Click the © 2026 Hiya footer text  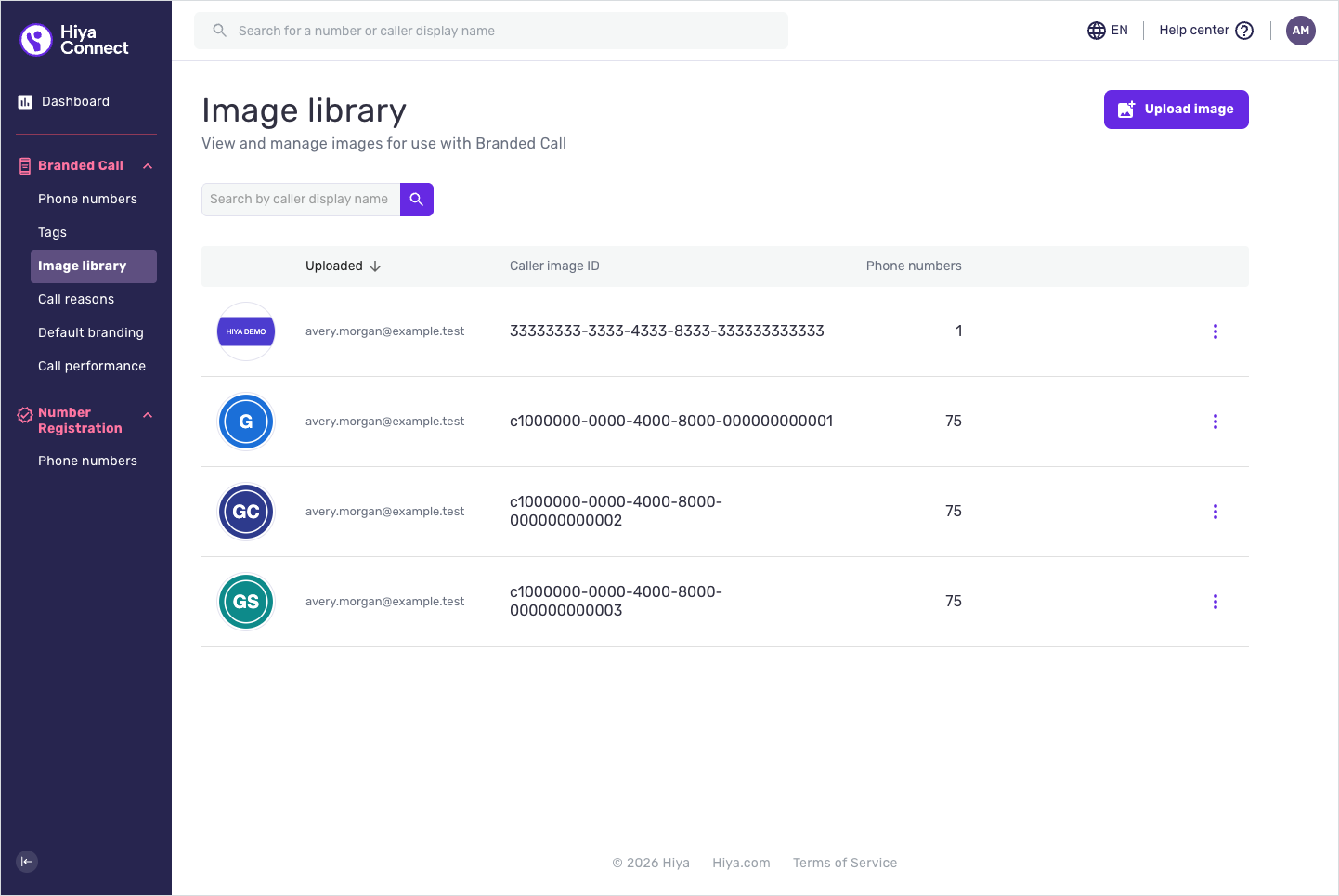[x=651, y=864]
